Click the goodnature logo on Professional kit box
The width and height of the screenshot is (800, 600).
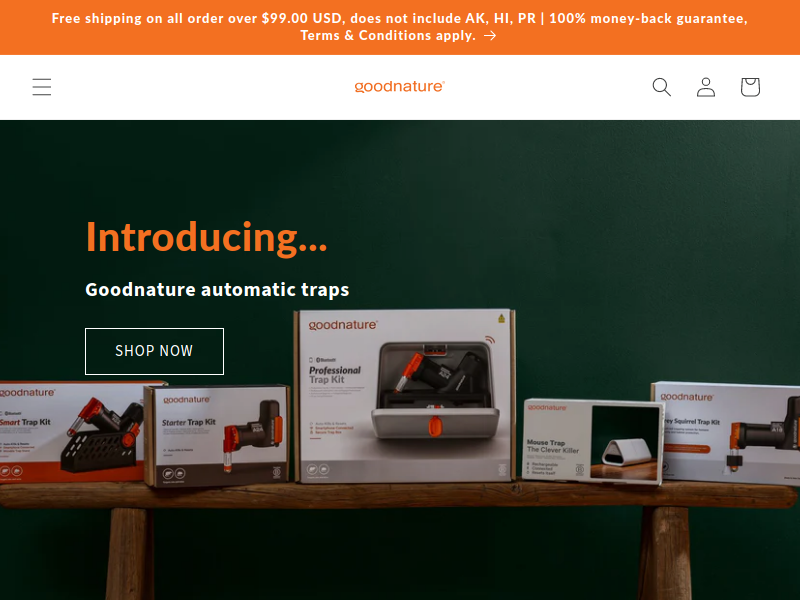point(343,325)
